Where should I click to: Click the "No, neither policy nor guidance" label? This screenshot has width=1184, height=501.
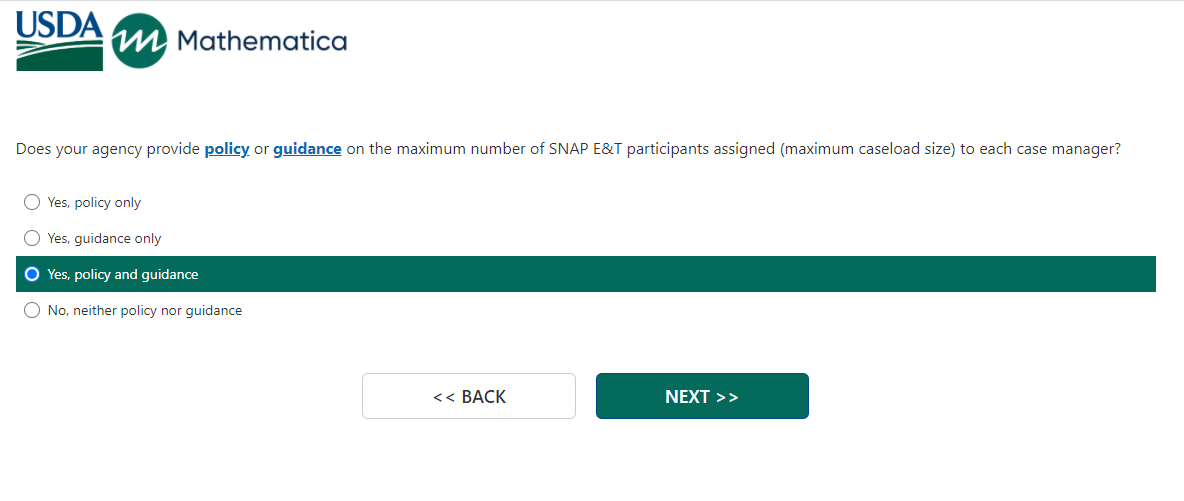click(145, 310)
